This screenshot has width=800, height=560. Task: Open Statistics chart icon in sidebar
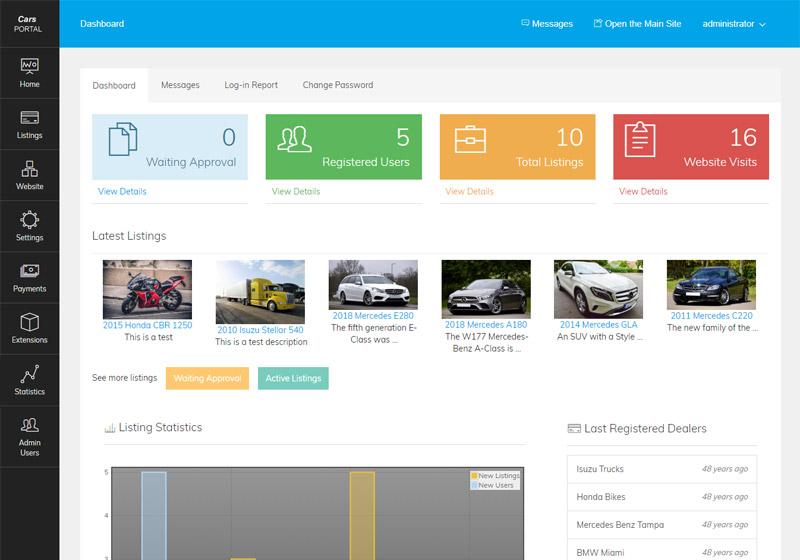[x=29, y=374]
